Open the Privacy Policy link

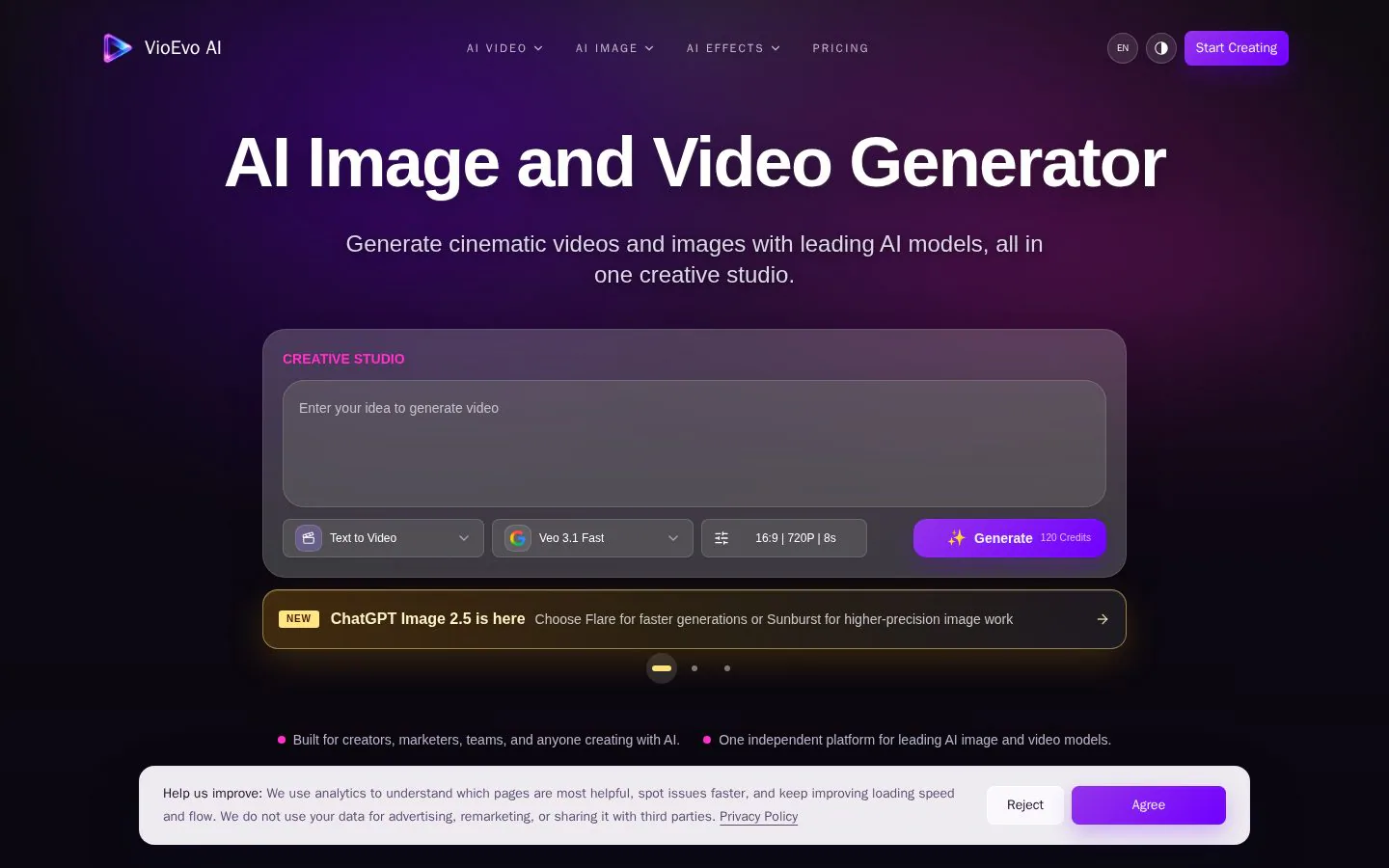click(758, 816)
